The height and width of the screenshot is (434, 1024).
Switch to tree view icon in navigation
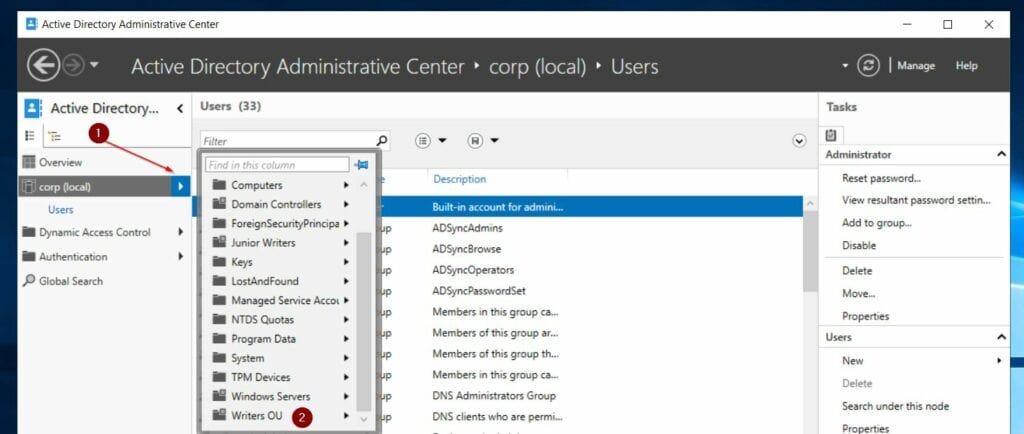click(55, 136)
